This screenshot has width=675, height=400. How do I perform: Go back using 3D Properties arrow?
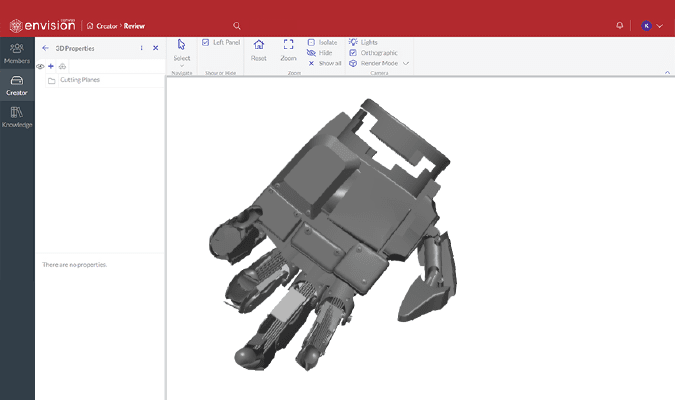coord(45,47)
